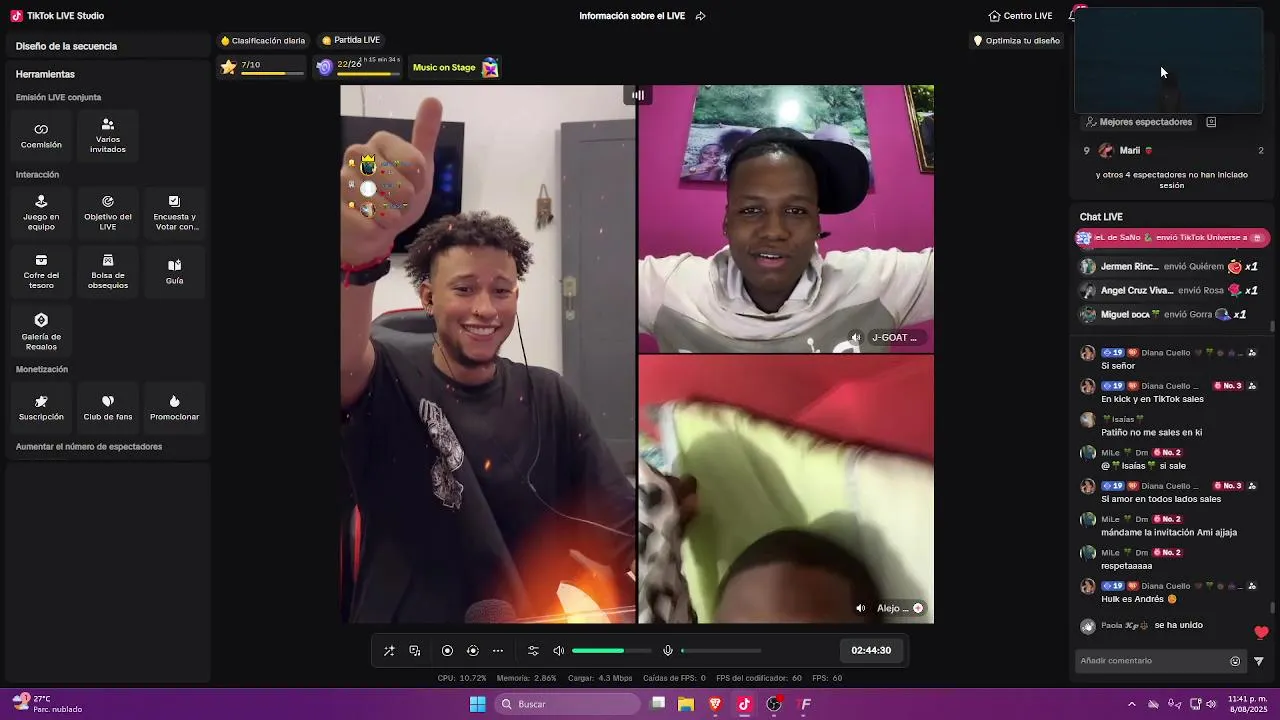
Task: Toggle J-GOAT guest audio icon
Action: click(x=855, y=338)
